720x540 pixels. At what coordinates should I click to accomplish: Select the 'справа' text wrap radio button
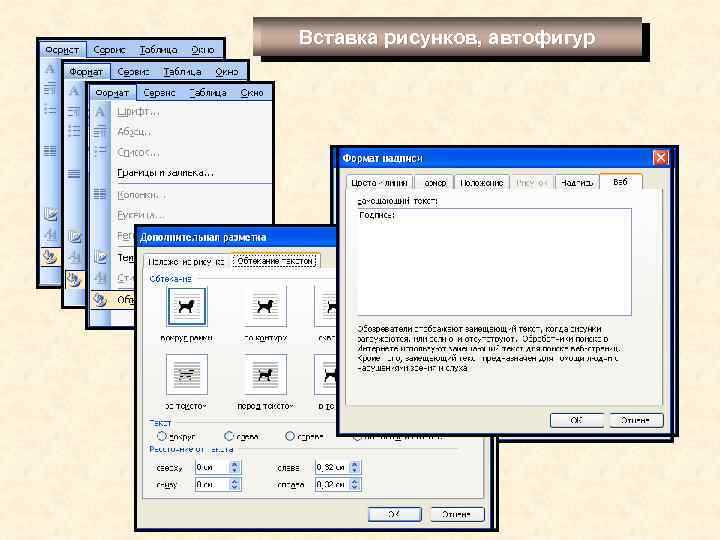coord(290,436)
